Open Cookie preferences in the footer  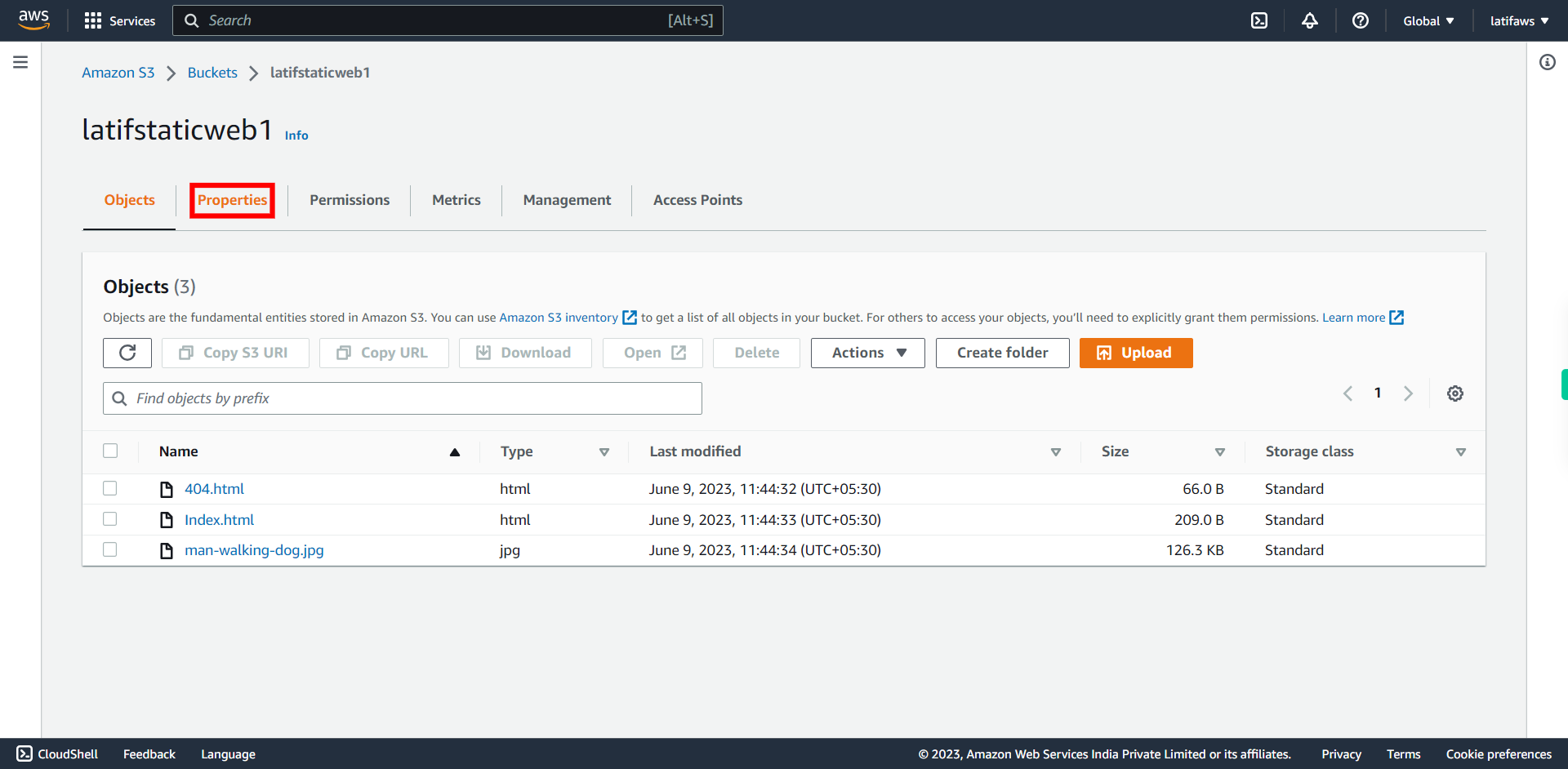pos(1499,754)
